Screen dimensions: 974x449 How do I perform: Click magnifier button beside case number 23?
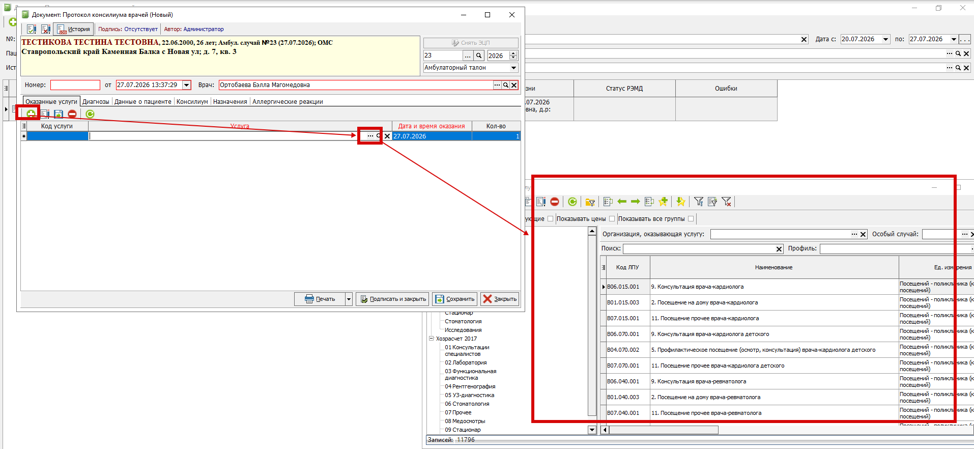coord(478,55)
